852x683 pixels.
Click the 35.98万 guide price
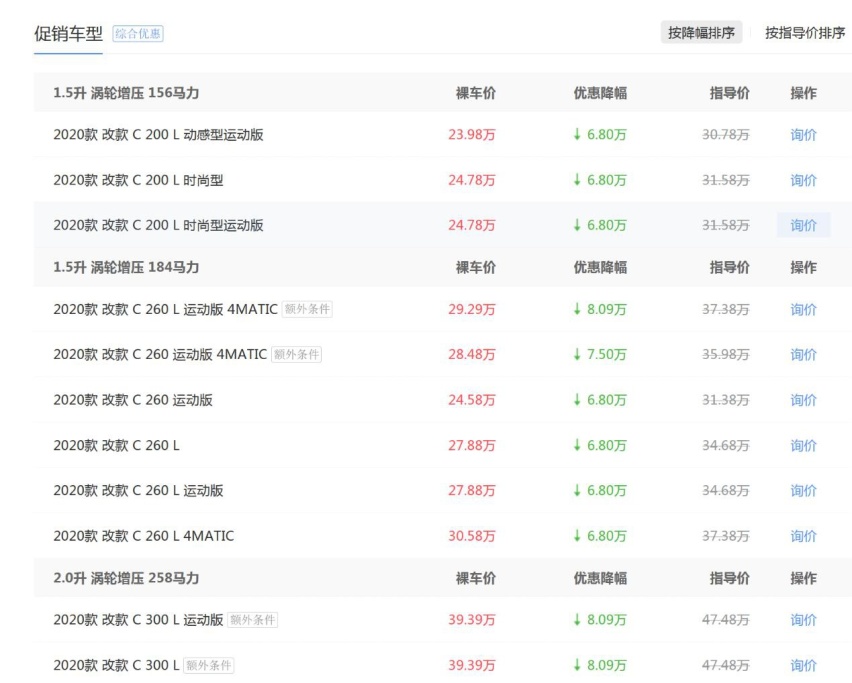pos(725,354)
